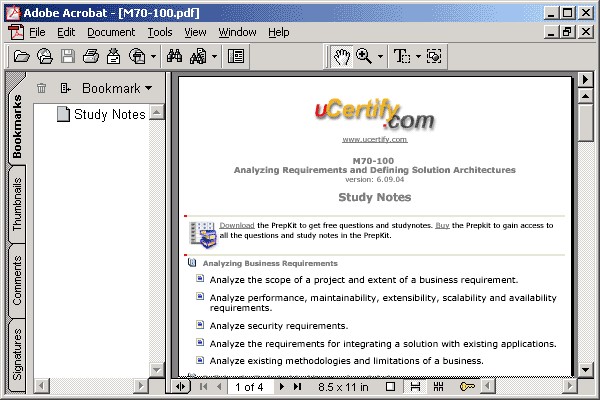The width and height of the screenshot is (600, 400).
Task: Expand the Text Select tool dropdown arrow
Action: [417, 57]
